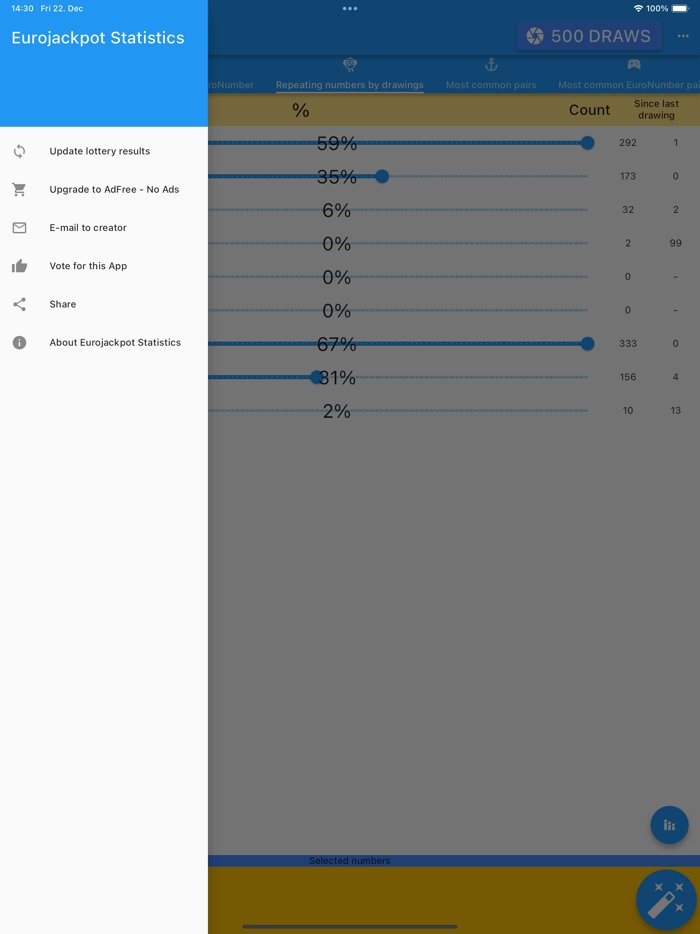Viewport: 700px width, 934px height.
Task: Tap the home indicator bar at bottom
Action: click(349, 927)
